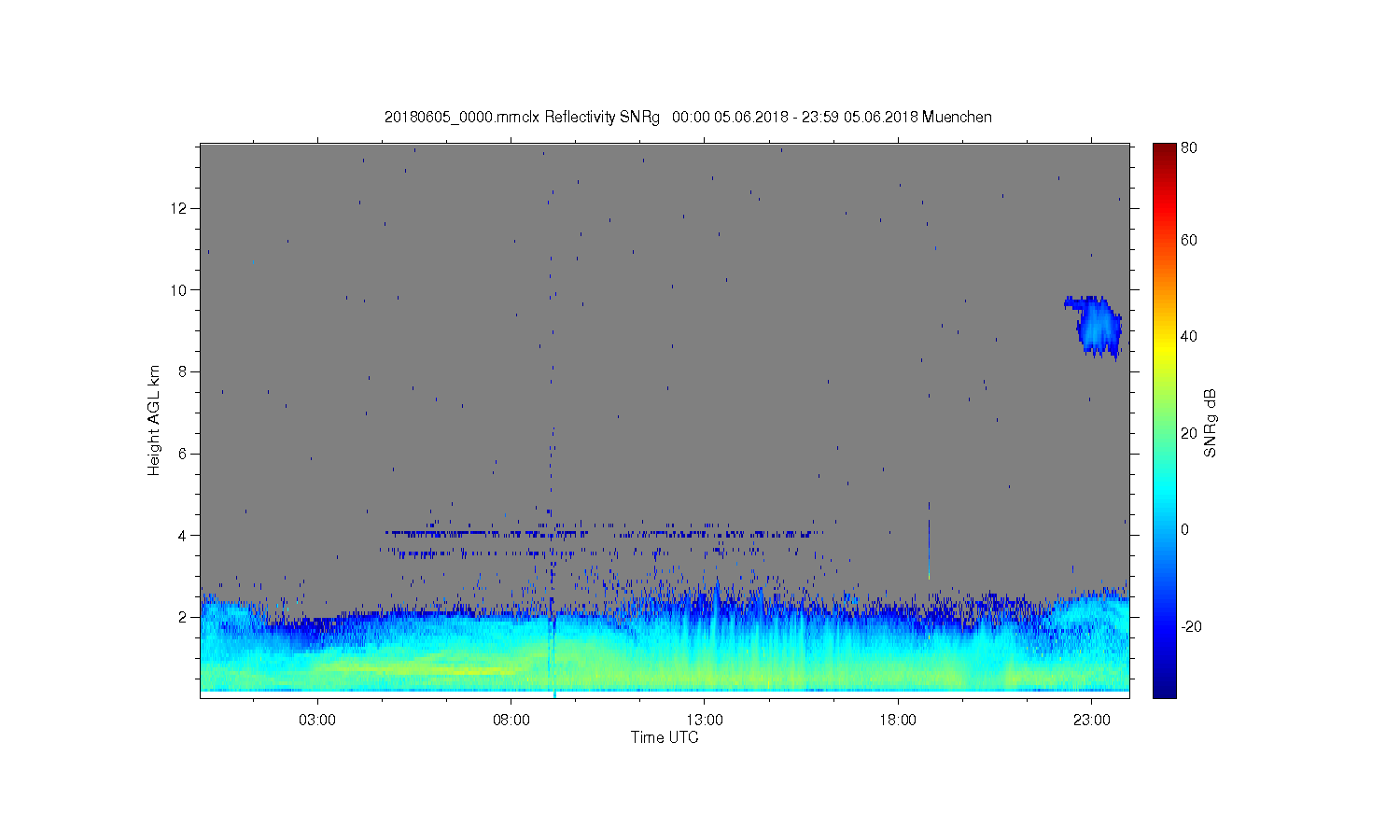The height and width of the screenshot is (840, 1400).
Task: Click the "Time UTC" x-axis label
Action: 665,737
